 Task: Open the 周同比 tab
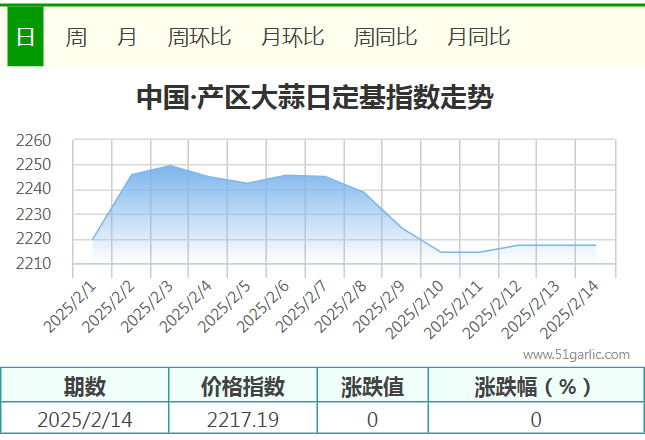386,37
